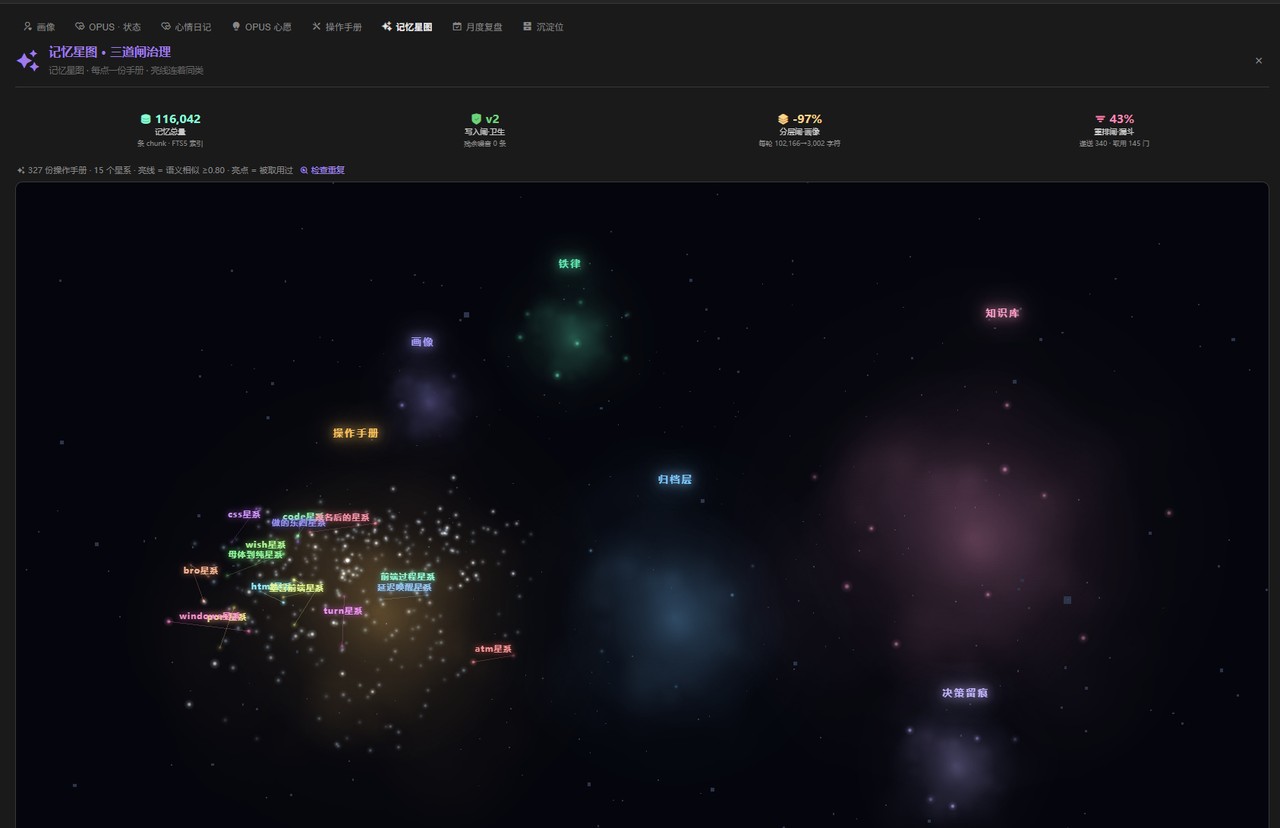This screenshot has width=1280, height=828.
Task: Open the 月度复盘 tab
Action: [477, 27]
